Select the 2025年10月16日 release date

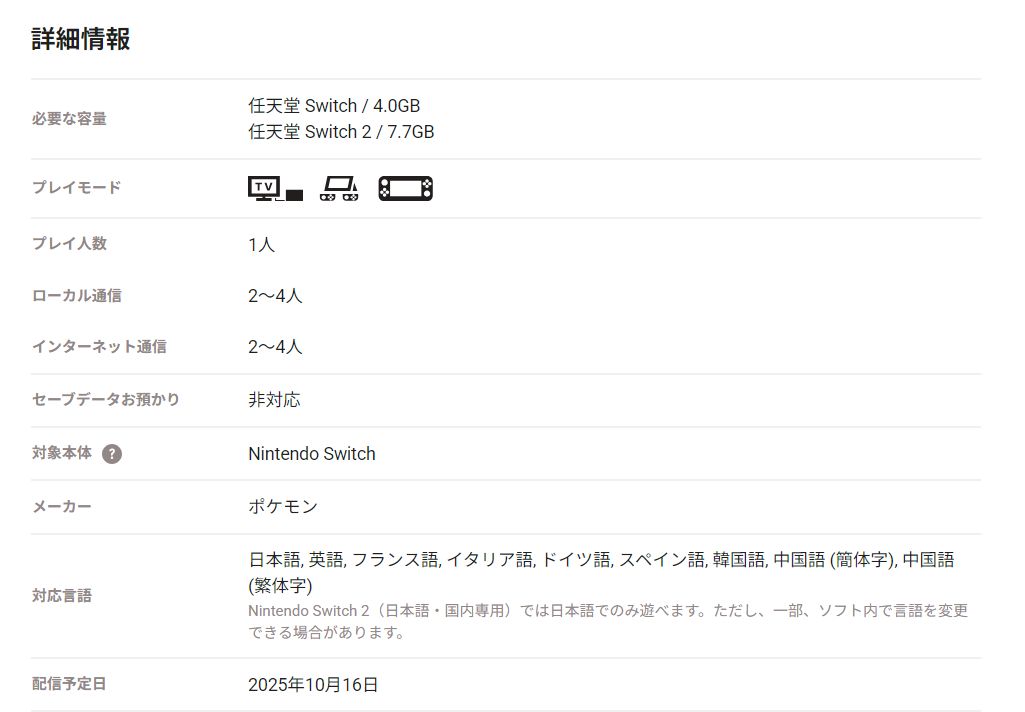click(313, 685)
